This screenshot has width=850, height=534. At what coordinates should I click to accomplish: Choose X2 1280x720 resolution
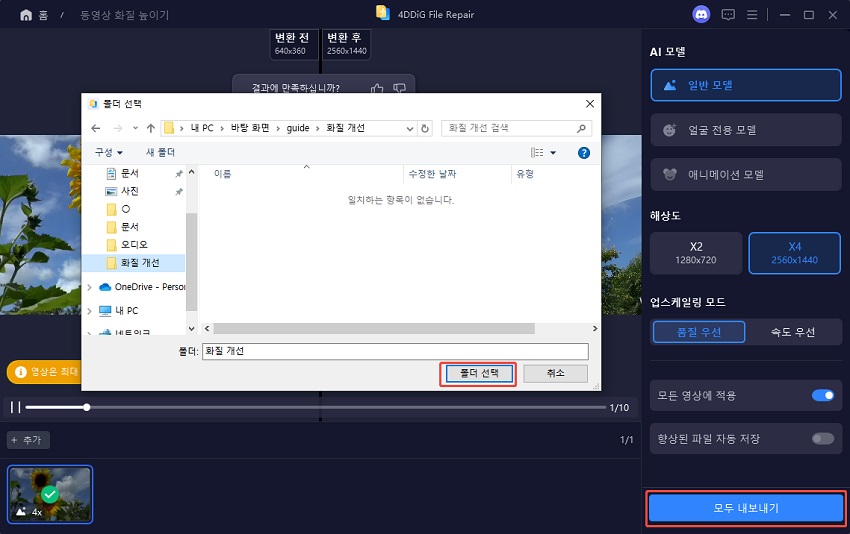pos(696,253)
